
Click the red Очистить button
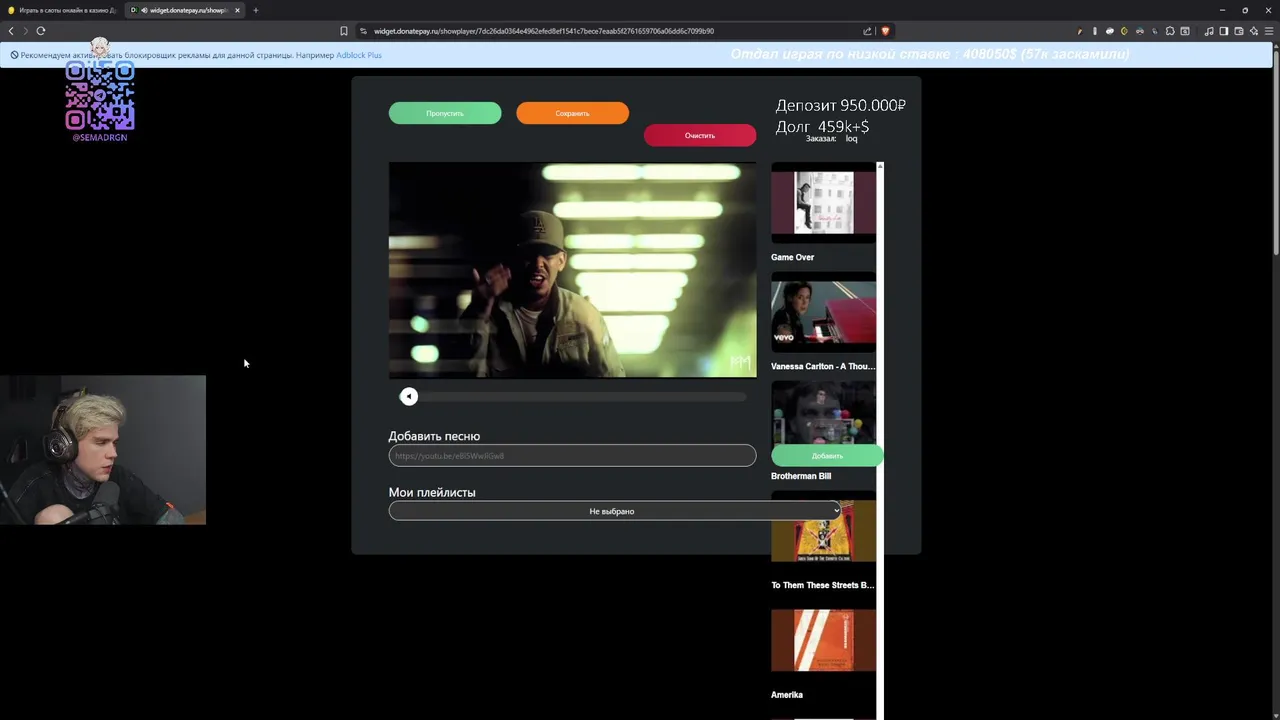(x=700, y=135)
